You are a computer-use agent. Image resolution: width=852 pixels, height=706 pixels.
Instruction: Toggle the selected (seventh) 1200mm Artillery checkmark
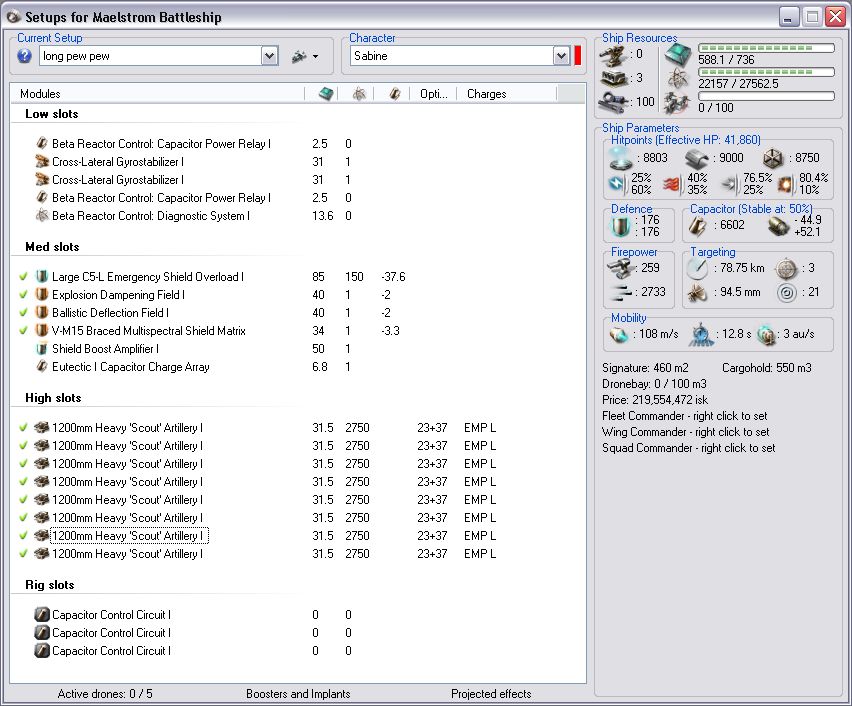coord(23,535)
